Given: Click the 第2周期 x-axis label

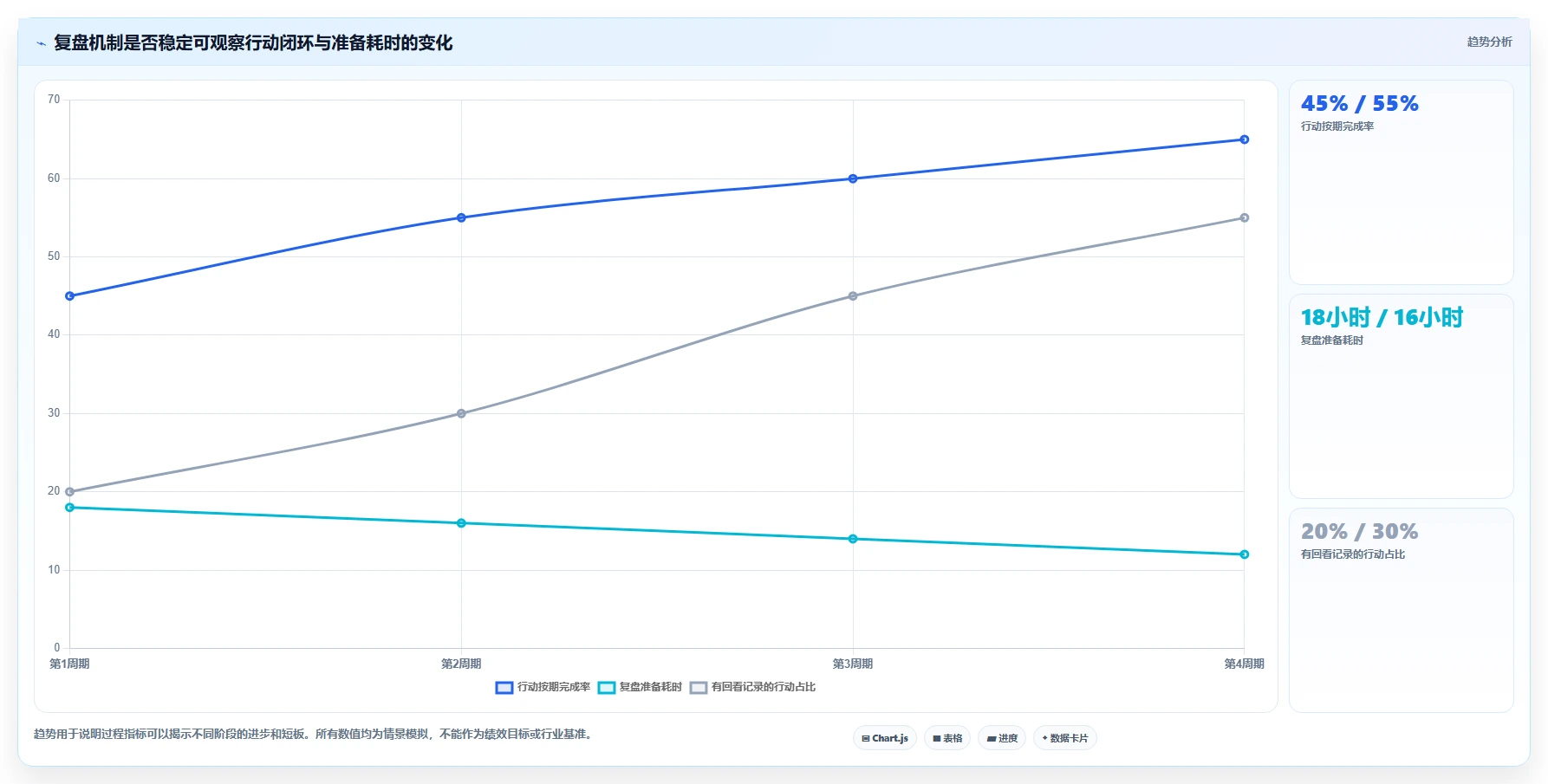Looking at the screenshot, I should tap(461, 664).
